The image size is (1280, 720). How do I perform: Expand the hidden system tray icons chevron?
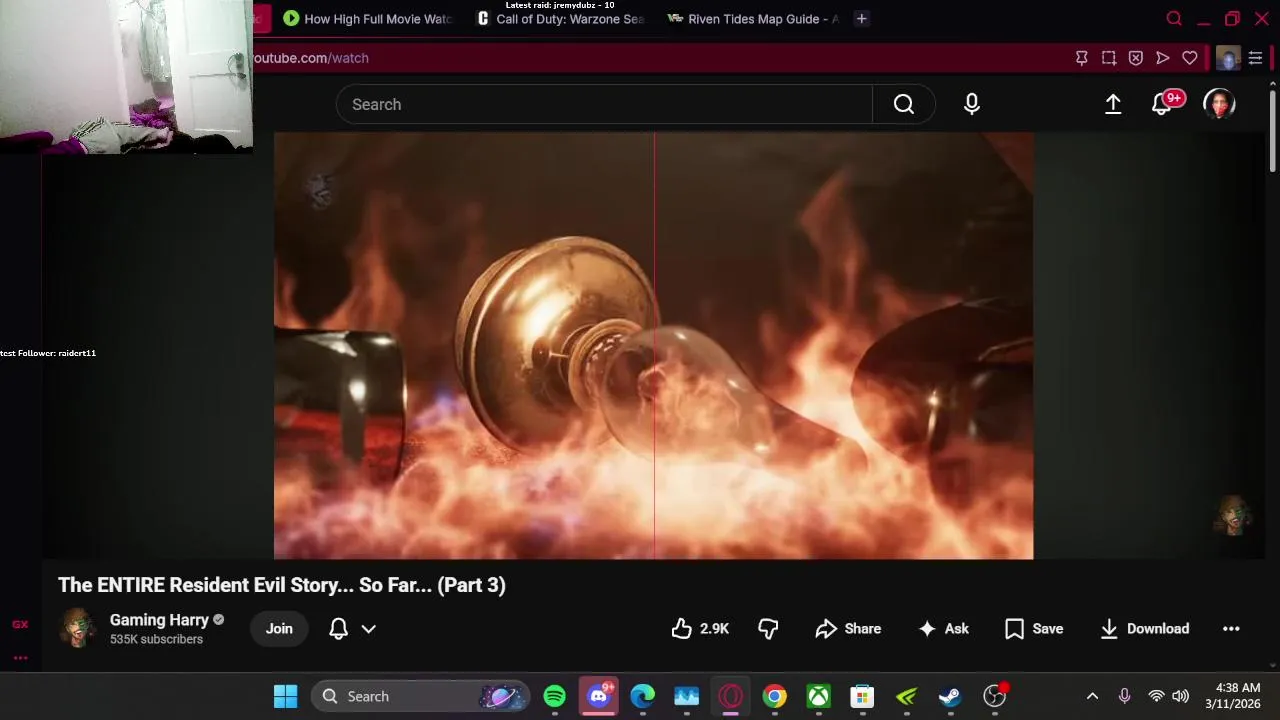[x=1092, y=696]
